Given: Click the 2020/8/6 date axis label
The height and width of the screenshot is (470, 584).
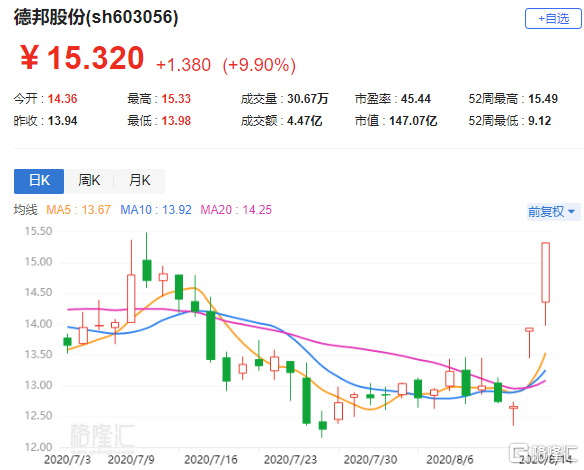Looking at the screenshot, I should (x=450, y=460).
